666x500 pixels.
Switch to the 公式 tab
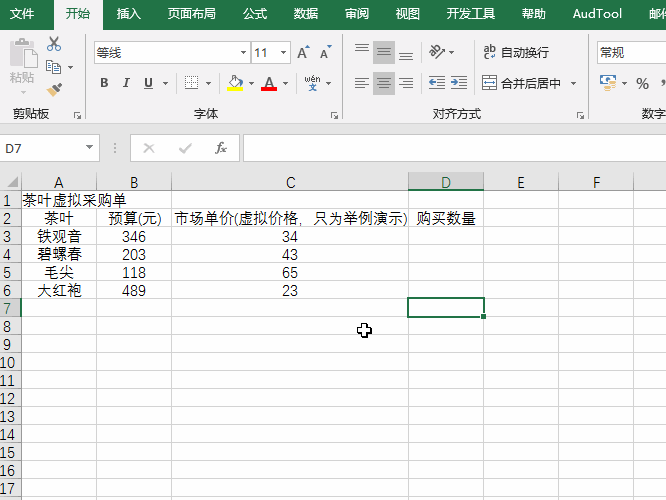coord(255,14)
